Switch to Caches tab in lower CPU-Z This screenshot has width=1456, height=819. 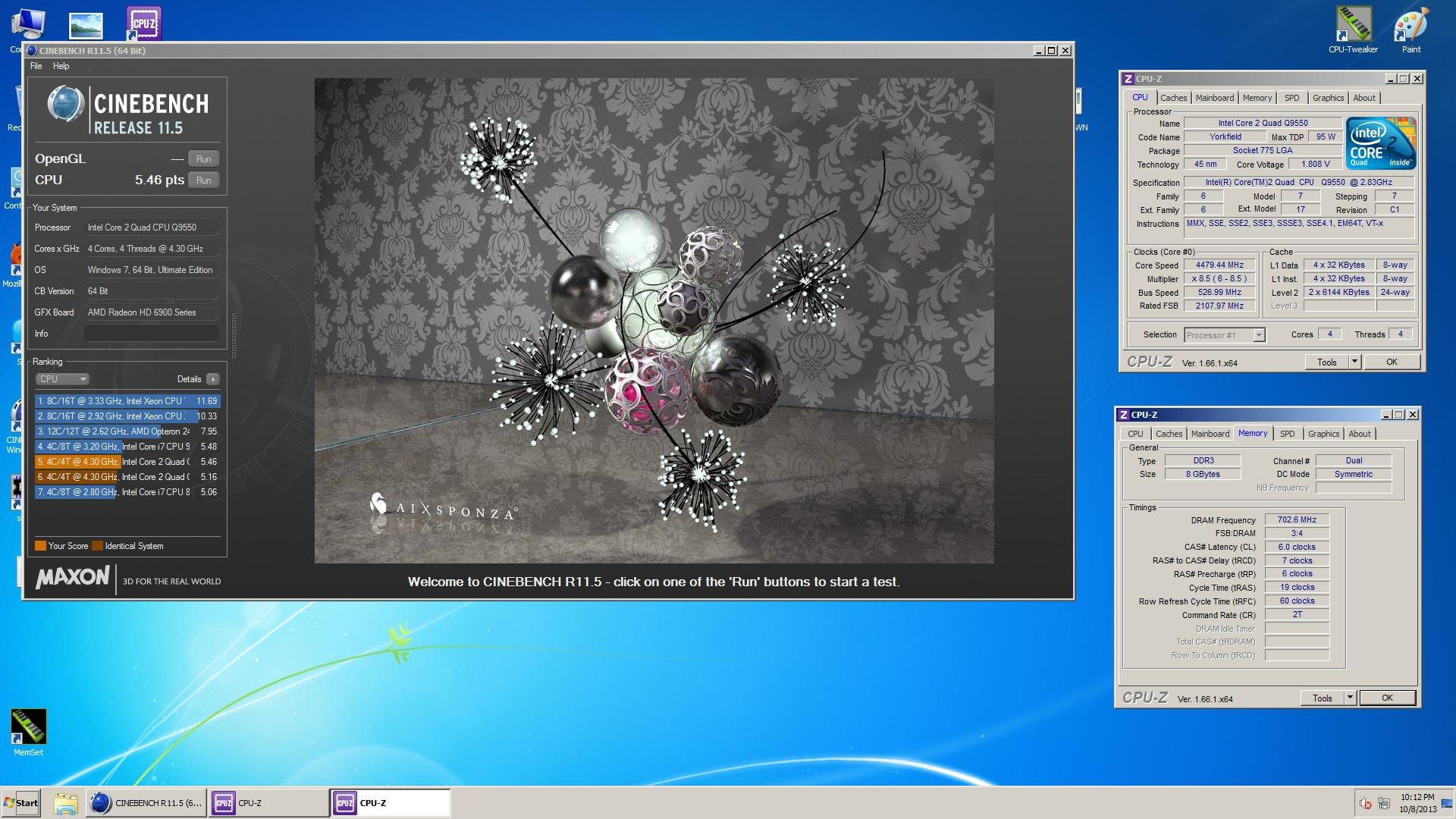[1169, 434]
